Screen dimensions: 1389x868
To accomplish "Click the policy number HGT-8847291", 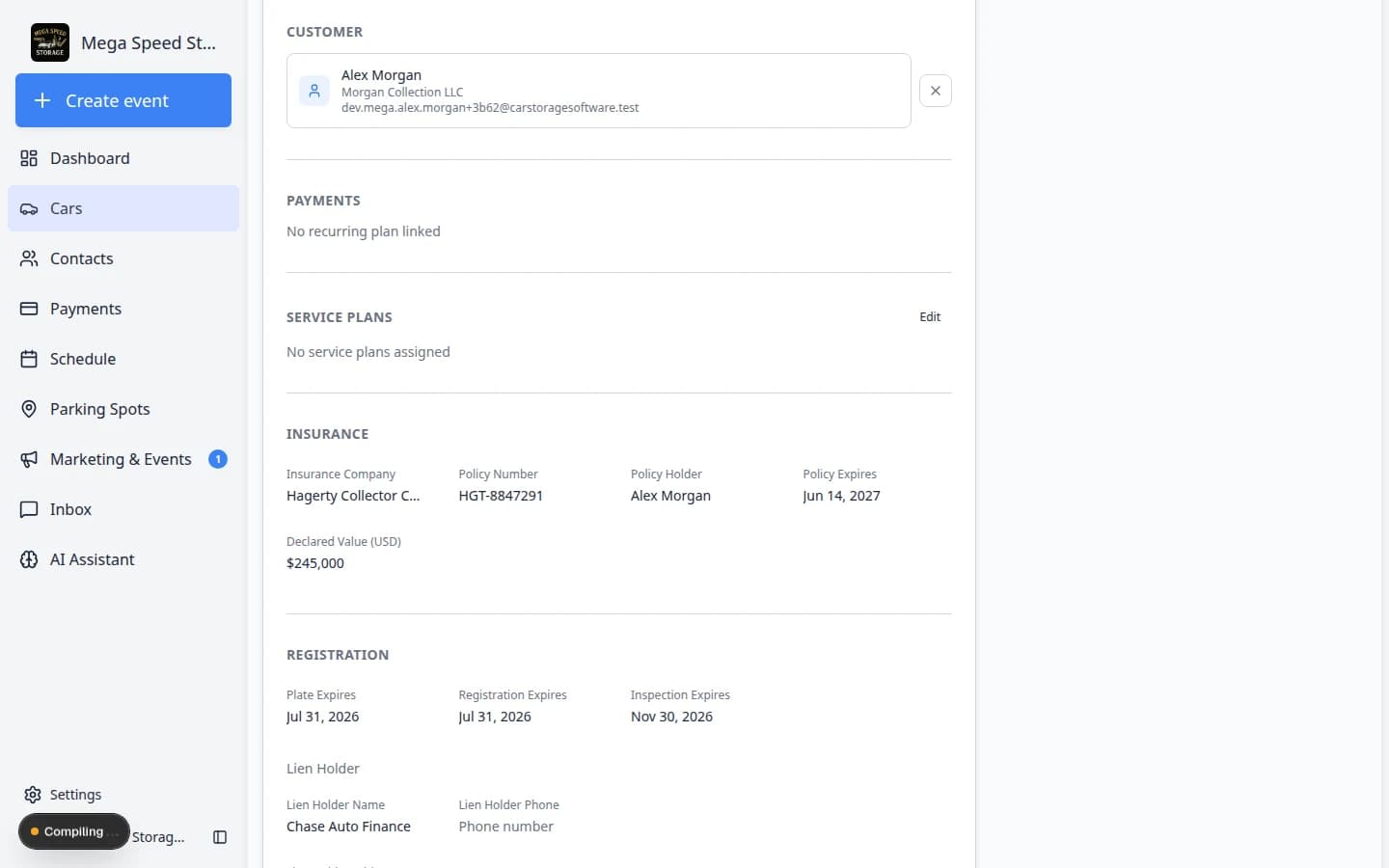I will pyautogui.click(x=501, y=496).
